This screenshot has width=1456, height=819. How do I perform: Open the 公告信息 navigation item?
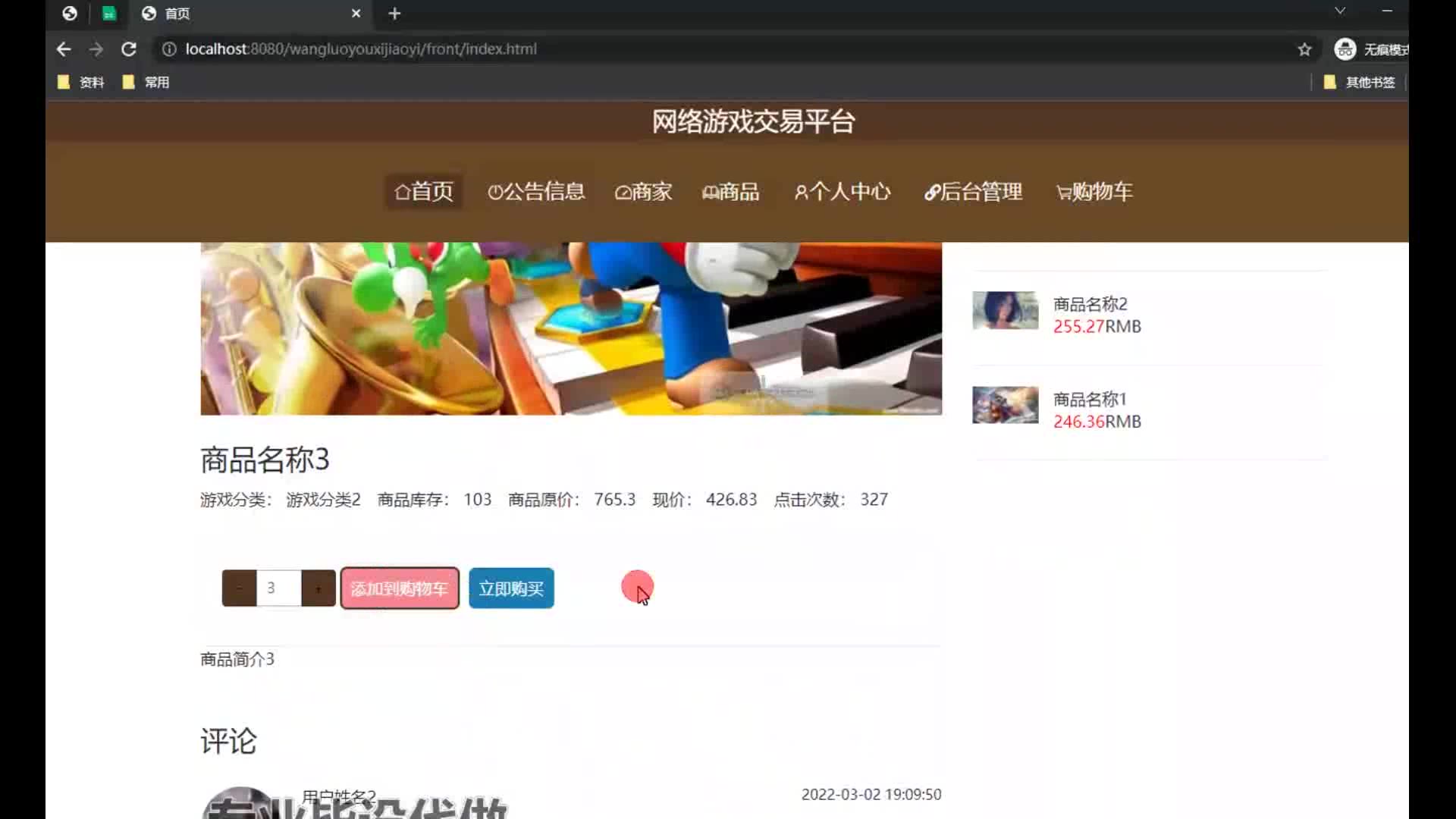[x=536, y=192]
